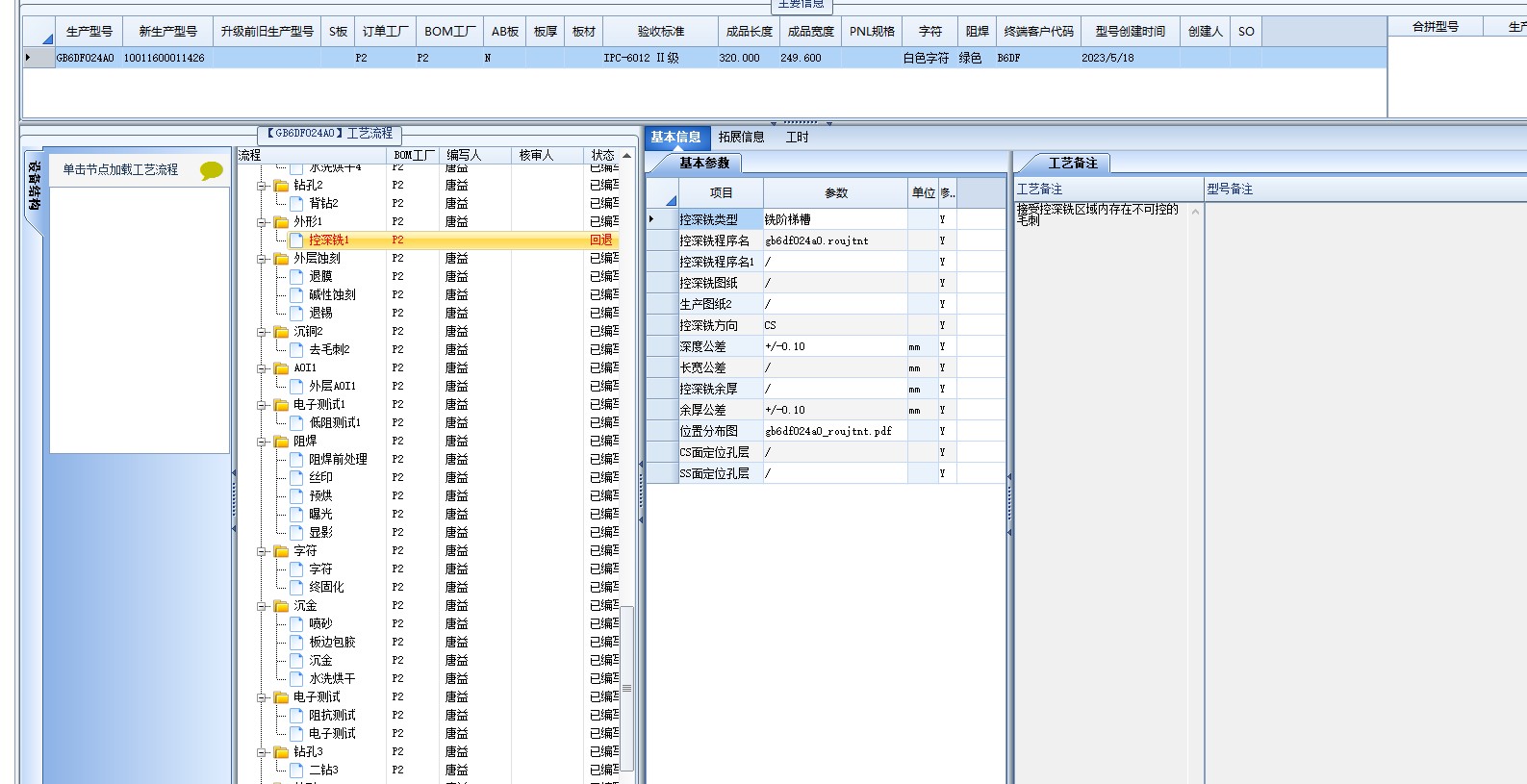Screen dimensions: 1527x784
Task: Collapse the 电子测试 folder containing 阻抗测试
Action: tap(262, 697)
